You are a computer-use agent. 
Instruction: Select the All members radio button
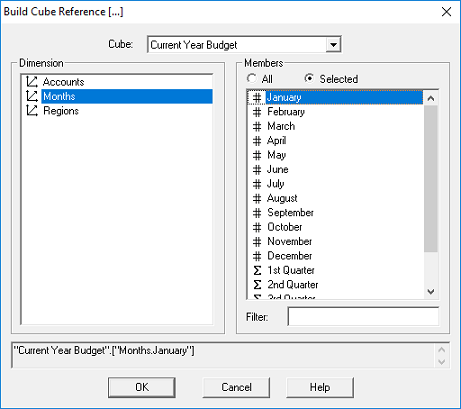tap(252, 79)
